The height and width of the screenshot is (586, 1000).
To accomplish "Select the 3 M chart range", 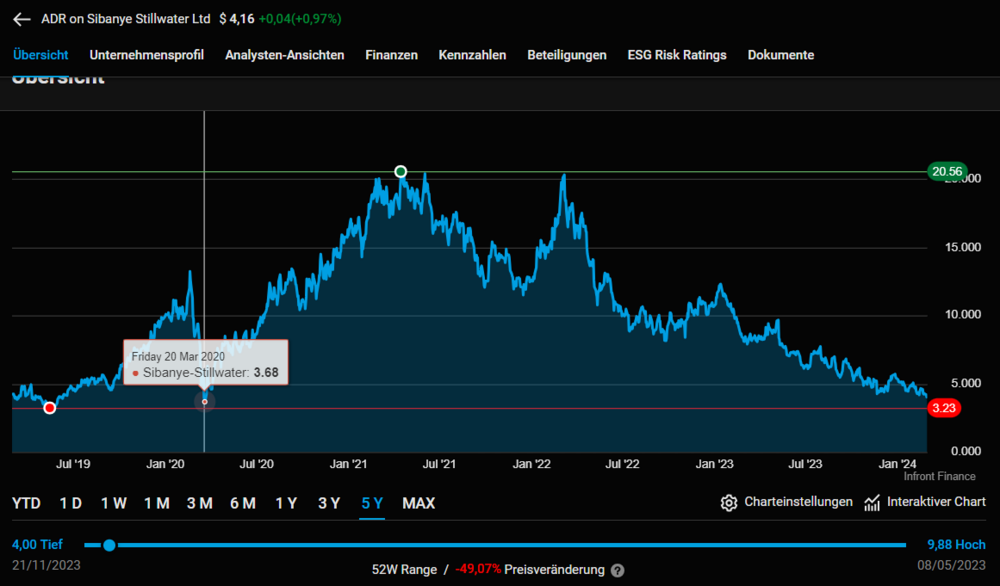I will (200, 504).
